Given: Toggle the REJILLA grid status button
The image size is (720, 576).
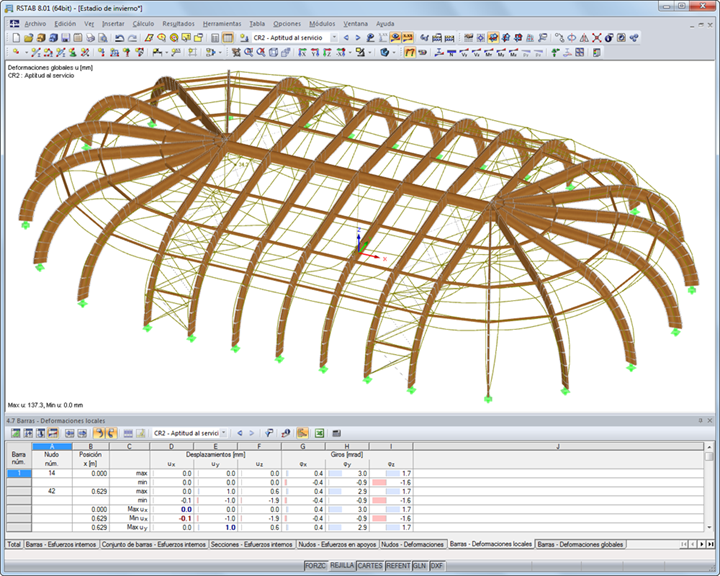Looking at the screenshot, I should click(x=342, y=566).
